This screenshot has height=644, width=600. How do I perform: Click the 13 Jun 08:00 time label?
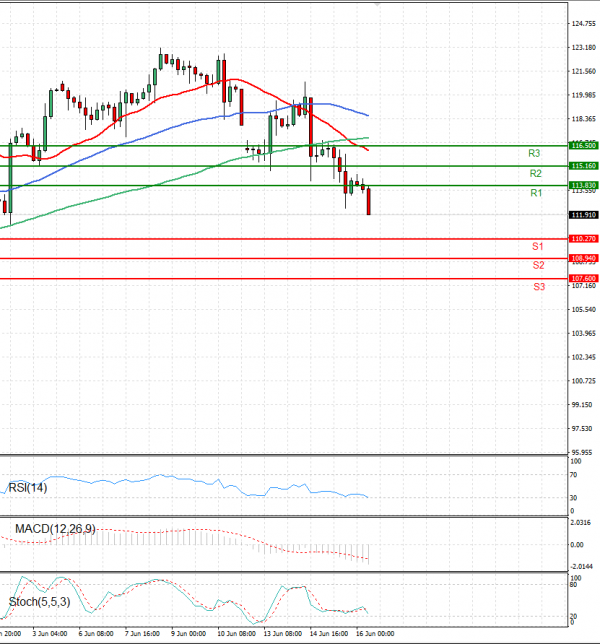tap(283, 634)
